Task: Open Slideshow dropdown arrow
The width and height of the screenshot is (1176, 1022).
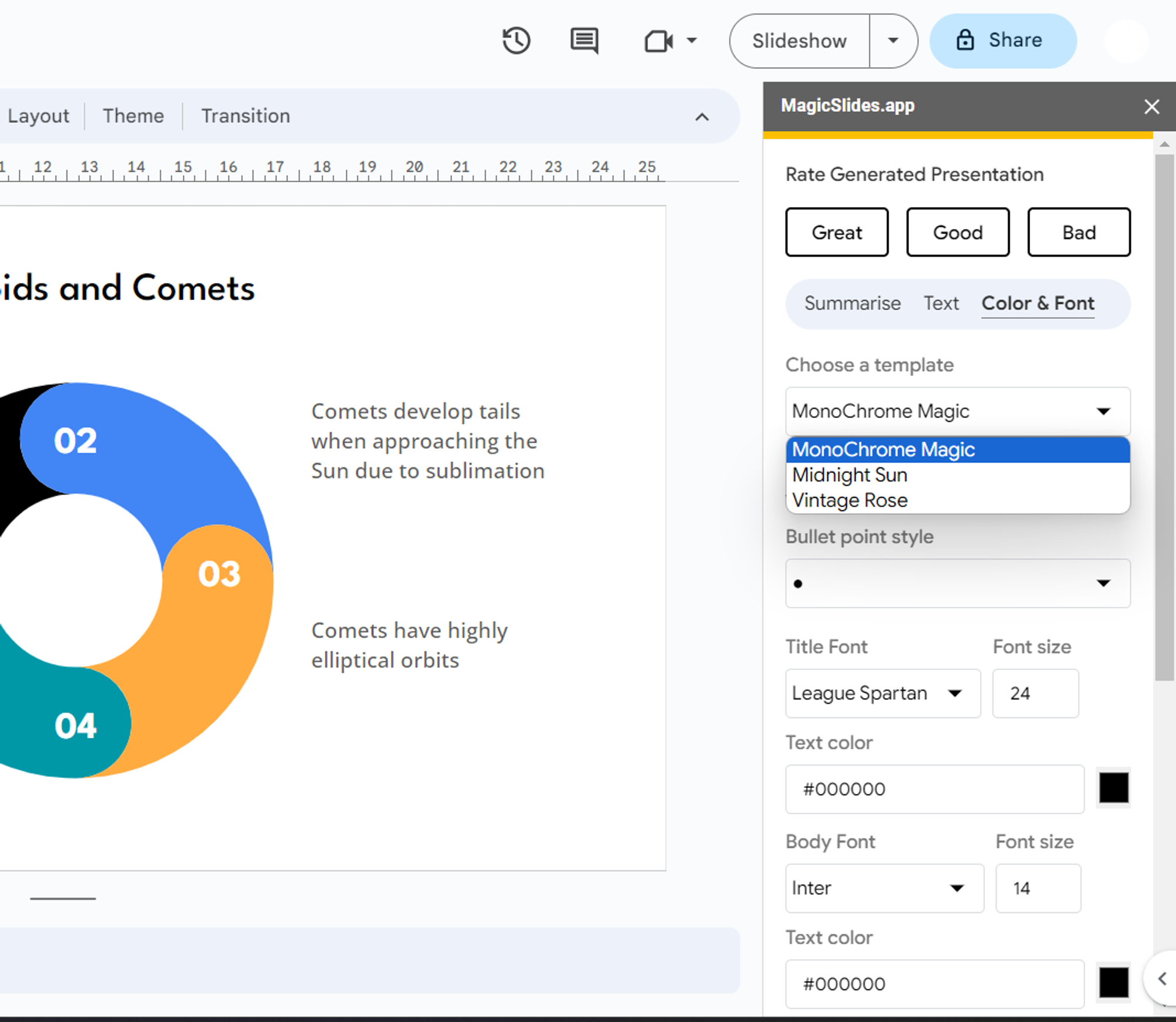Action: click(893, 41)
